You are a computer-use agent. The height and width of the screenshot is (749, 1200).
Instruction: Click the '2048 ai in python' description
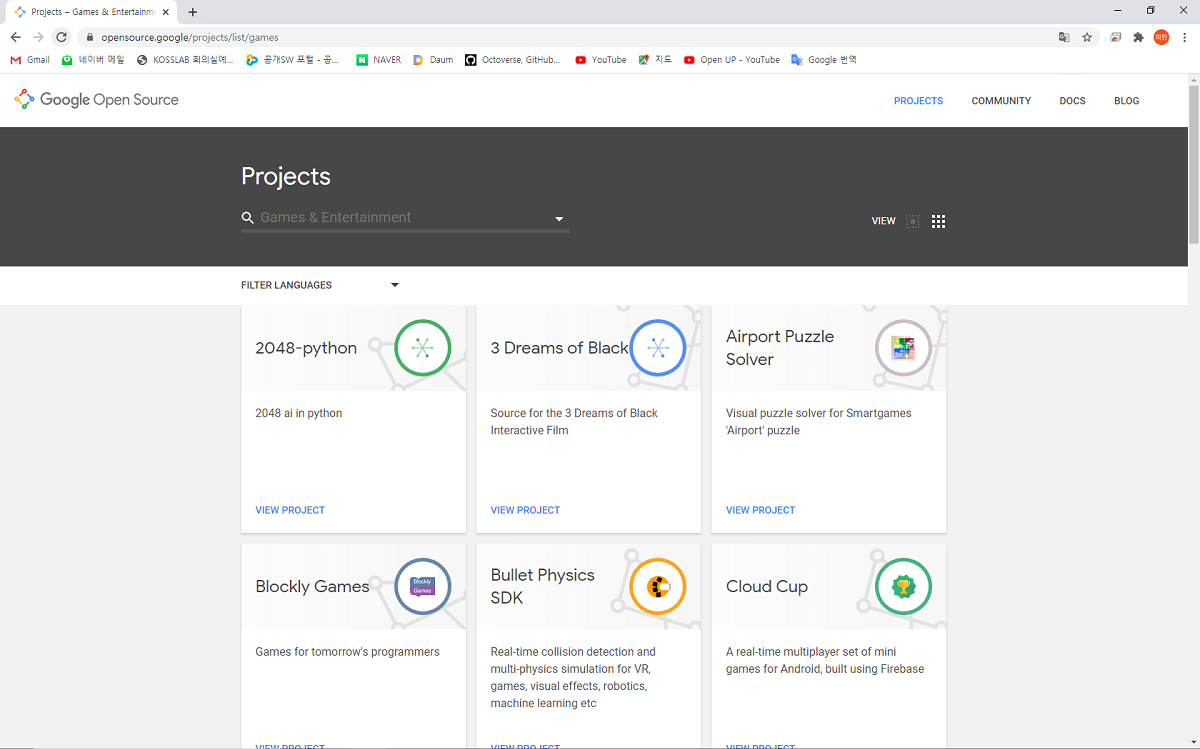pyautogui.click(x=299, y=413)
